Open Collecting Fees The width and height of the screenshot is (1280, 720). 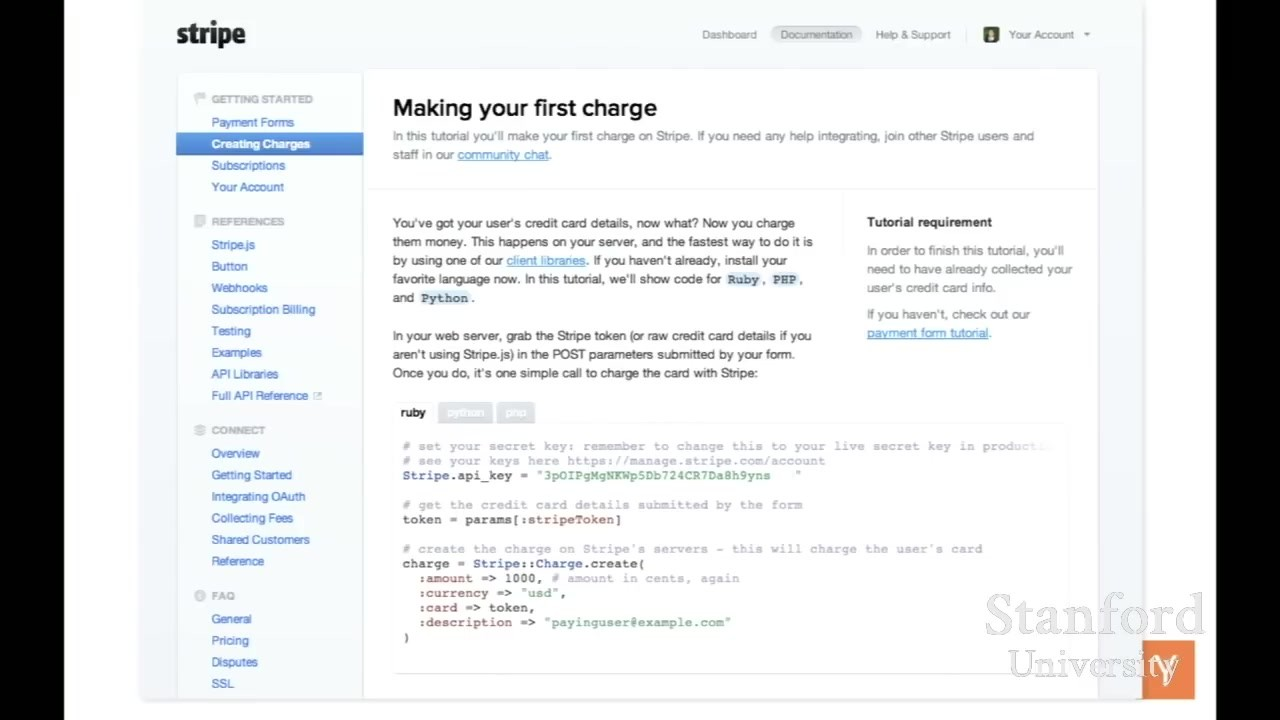[252, 518]
